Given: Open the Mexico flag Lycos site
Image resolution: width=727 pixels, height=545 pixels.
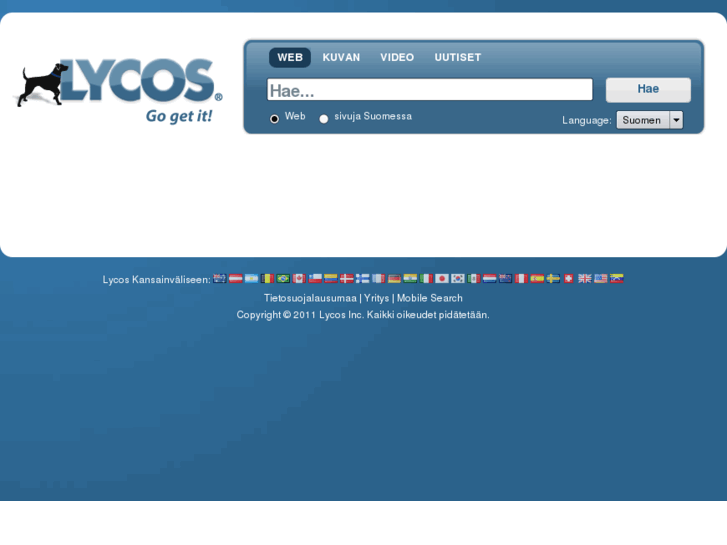Looking at the screenshot, I should [x=473, y=278].
